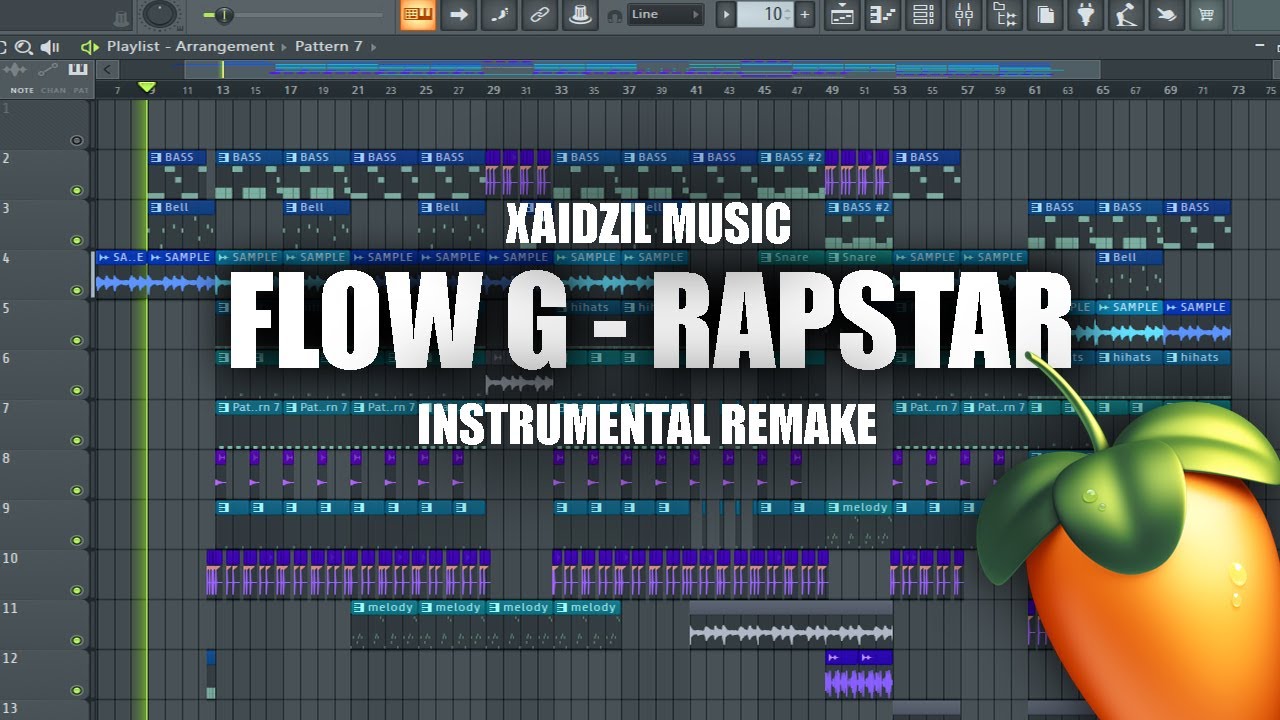Image resolution: width=1280 pixels, height=720 pixels.
Task: Click the touch controller hand icon
Action: click(x=1167, y=14)
